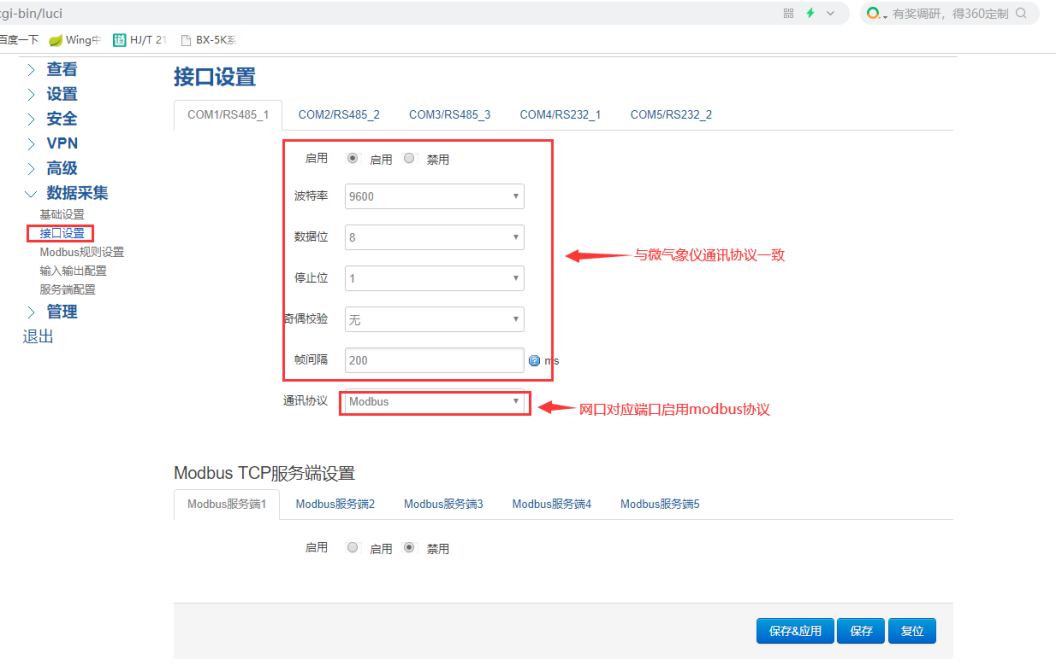The height and width of the screenshot is (671, 1056).
Task: Open the 奇偶校验 dropdown
Action: pyautogui.click(x=434, y=318)
